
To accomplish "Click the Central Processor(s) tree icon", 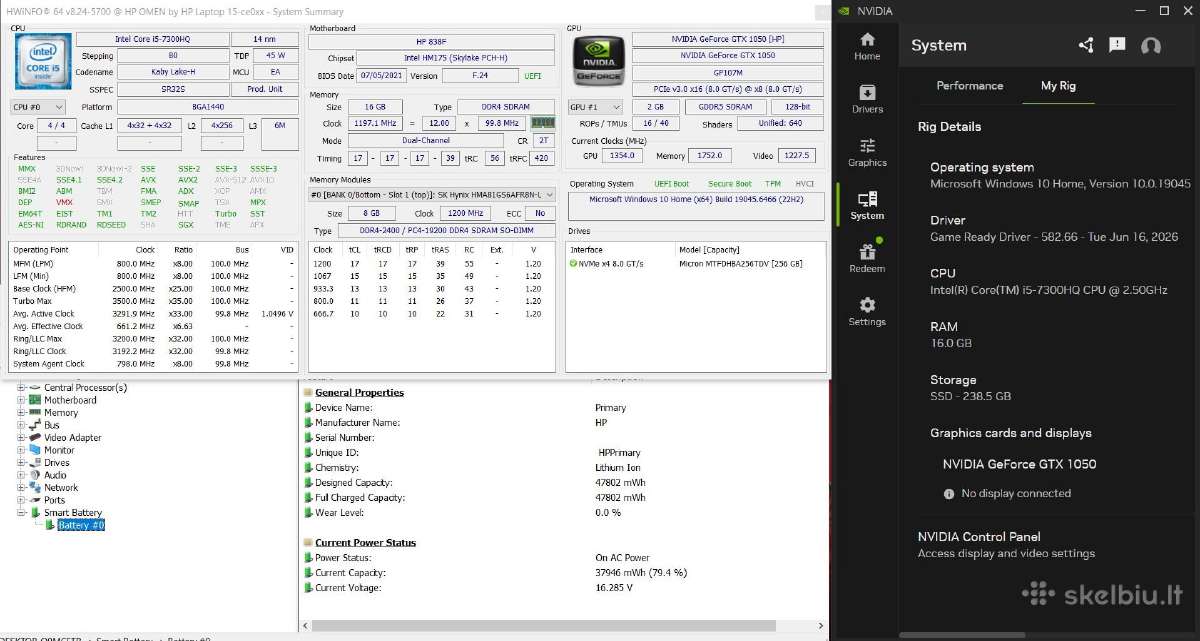I will (35, 387).
